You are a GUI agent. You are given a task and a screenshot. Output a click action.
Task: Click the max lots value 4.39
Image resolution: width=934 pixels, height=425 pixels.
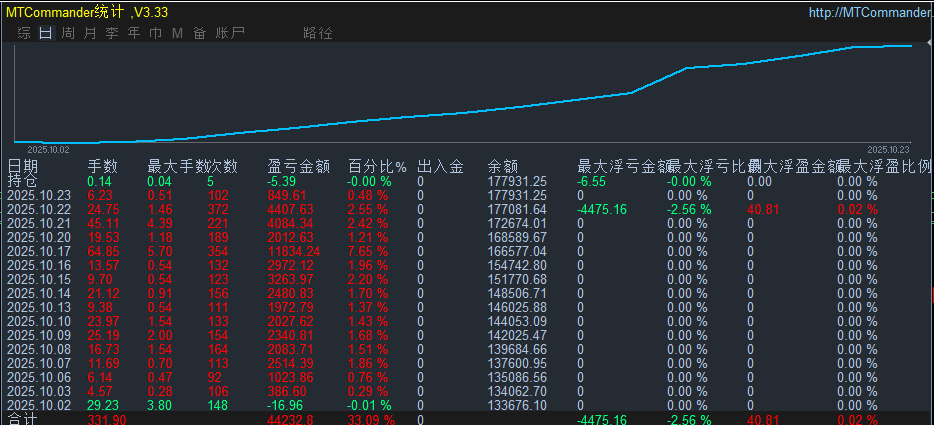click(160, 224)
